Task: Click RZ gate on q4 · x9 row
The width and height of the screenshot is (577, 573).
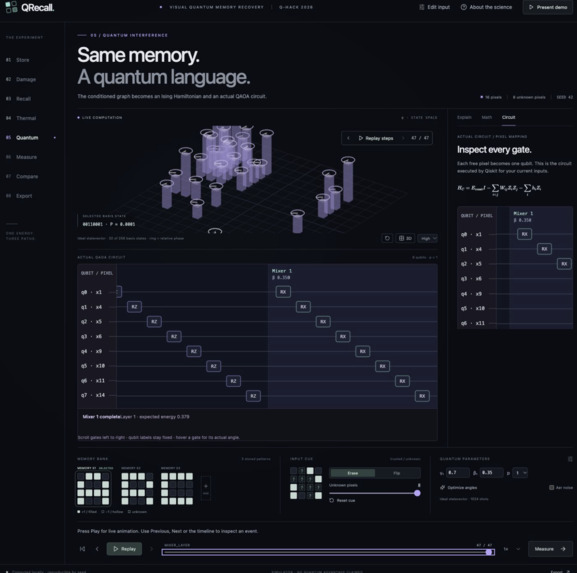Action: point(194,351)
